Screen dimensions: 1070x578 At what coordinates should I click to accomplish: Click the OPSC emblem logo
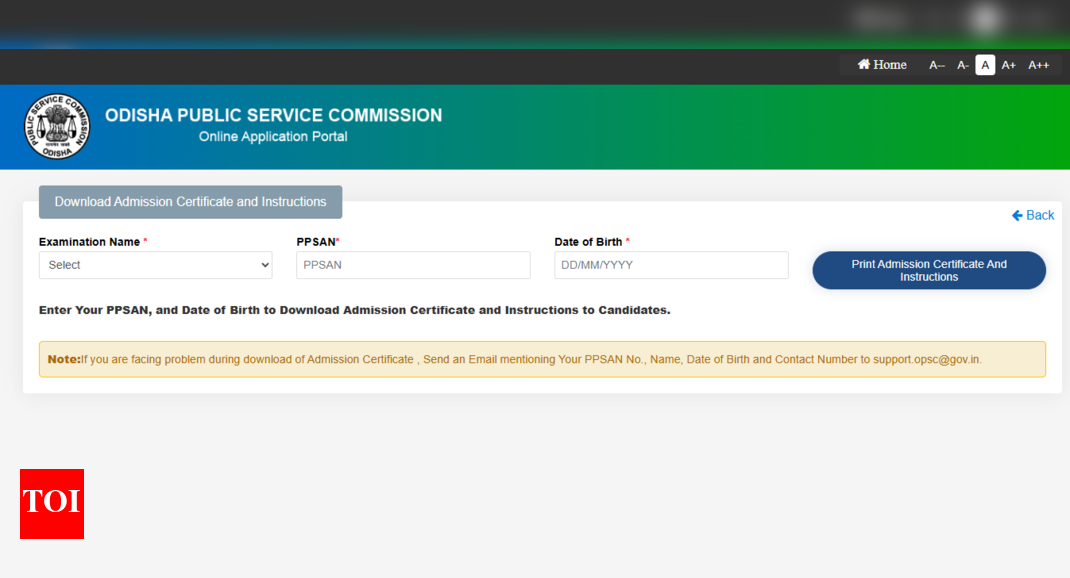[57, 127]
